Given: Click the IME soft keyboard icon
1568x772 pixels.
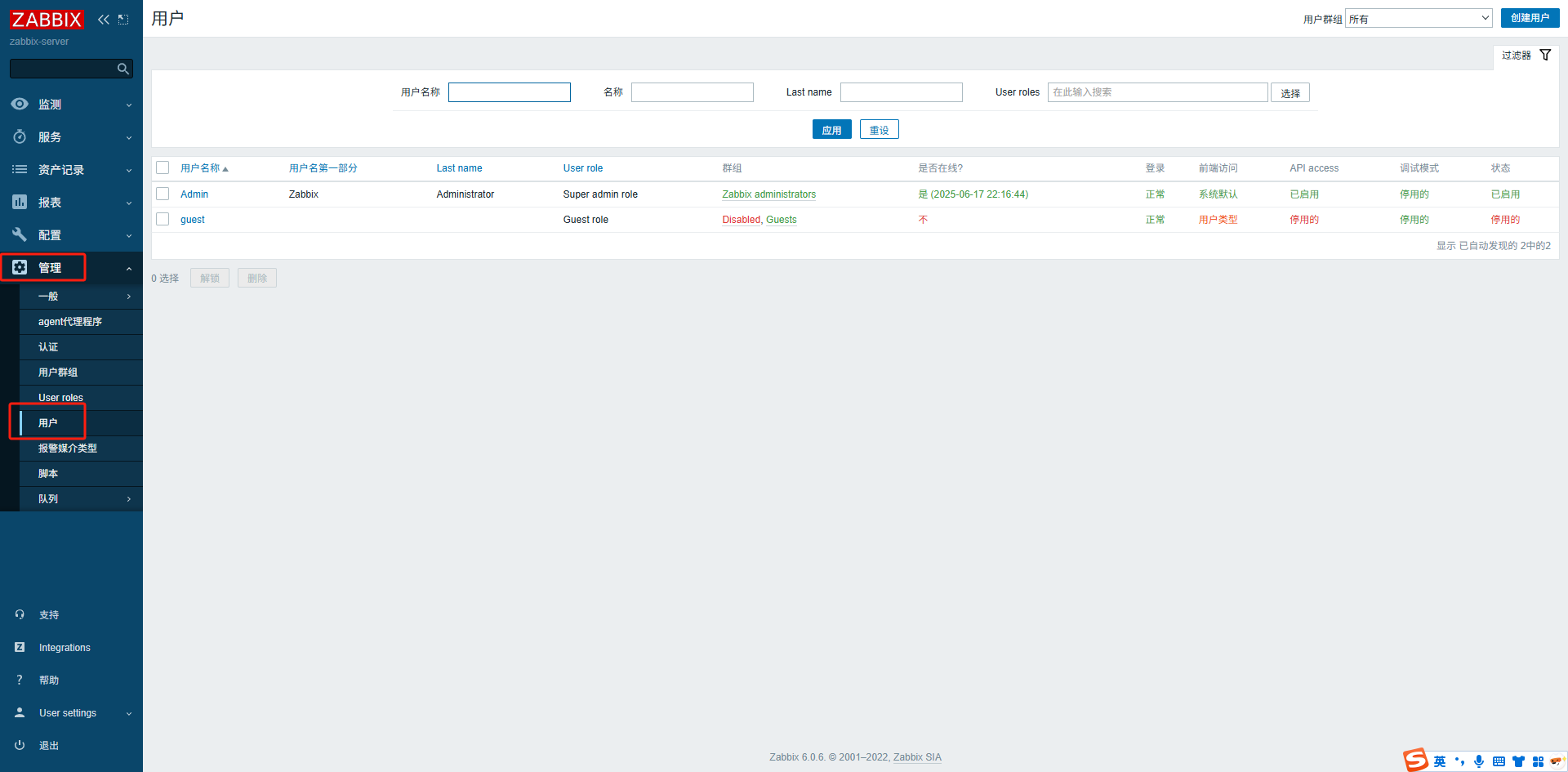Looking at the screenshot, I should pyautogui.click(x=1499, y=761).
